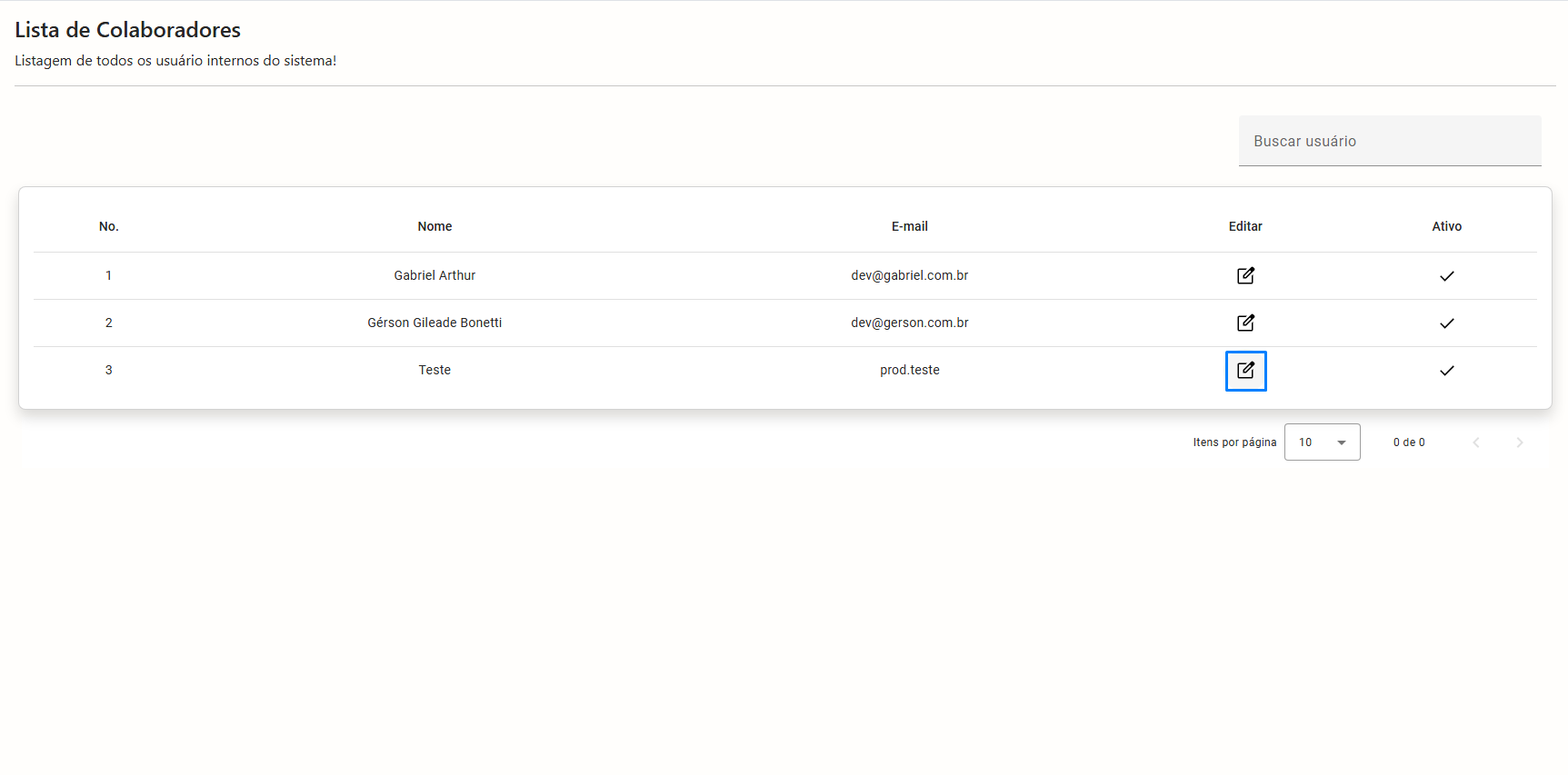Click the name Gabriel Arthur
The width and height of the screenshot is (1568, 775).
point(434,275)
